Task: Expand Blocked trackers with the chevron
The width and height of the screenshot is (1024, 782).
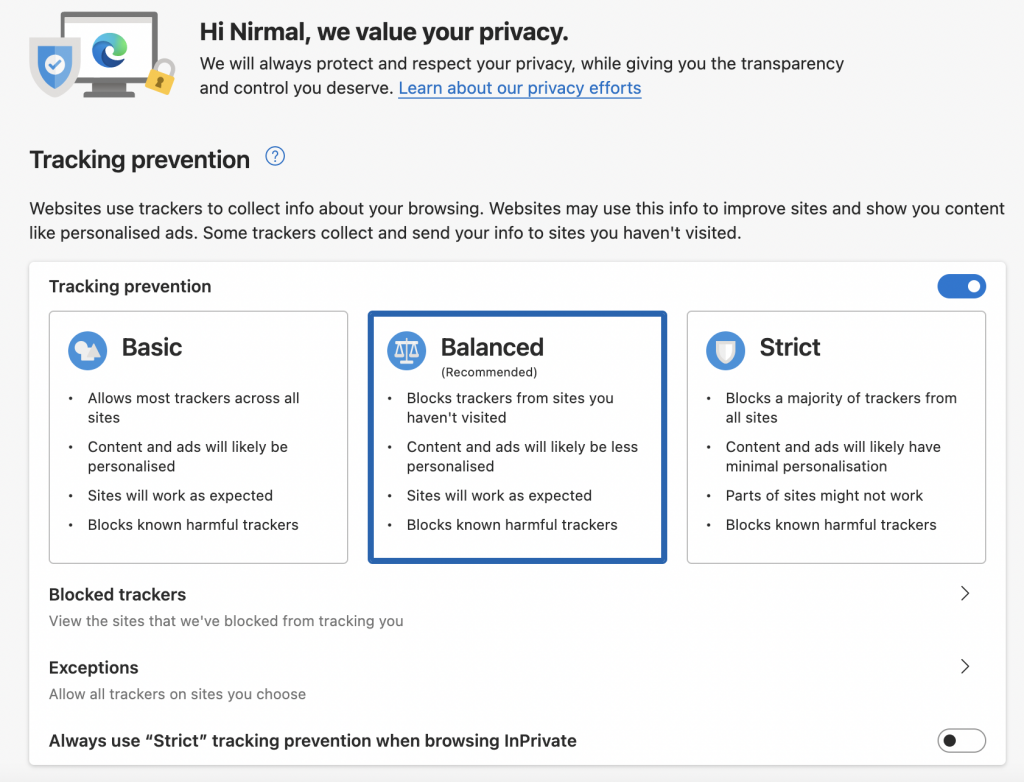Action: [x=965, y=593]
